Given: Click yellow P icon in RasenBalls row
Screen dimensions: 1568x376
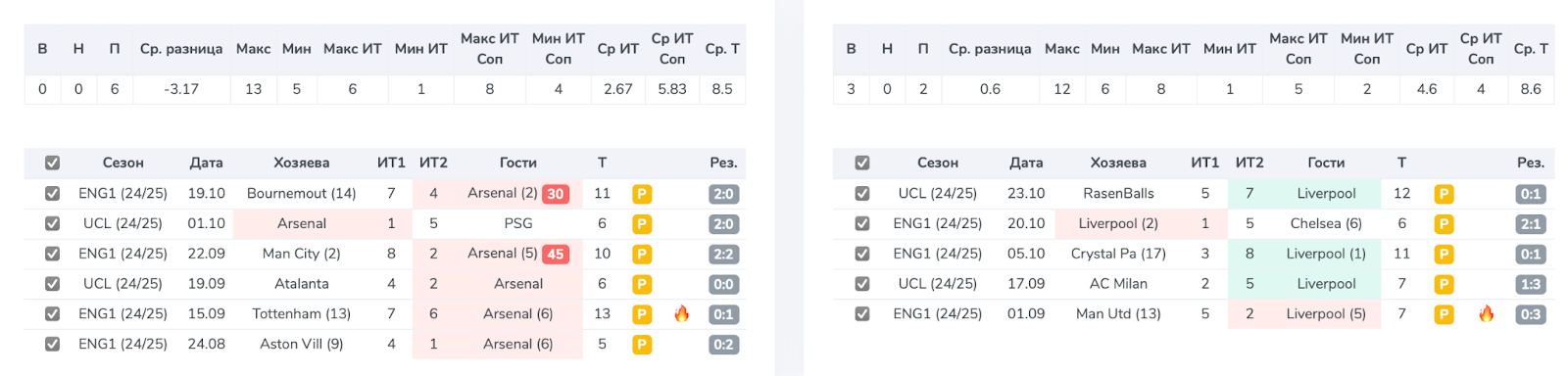Looking at the screenshot, I should point(1444,194).
